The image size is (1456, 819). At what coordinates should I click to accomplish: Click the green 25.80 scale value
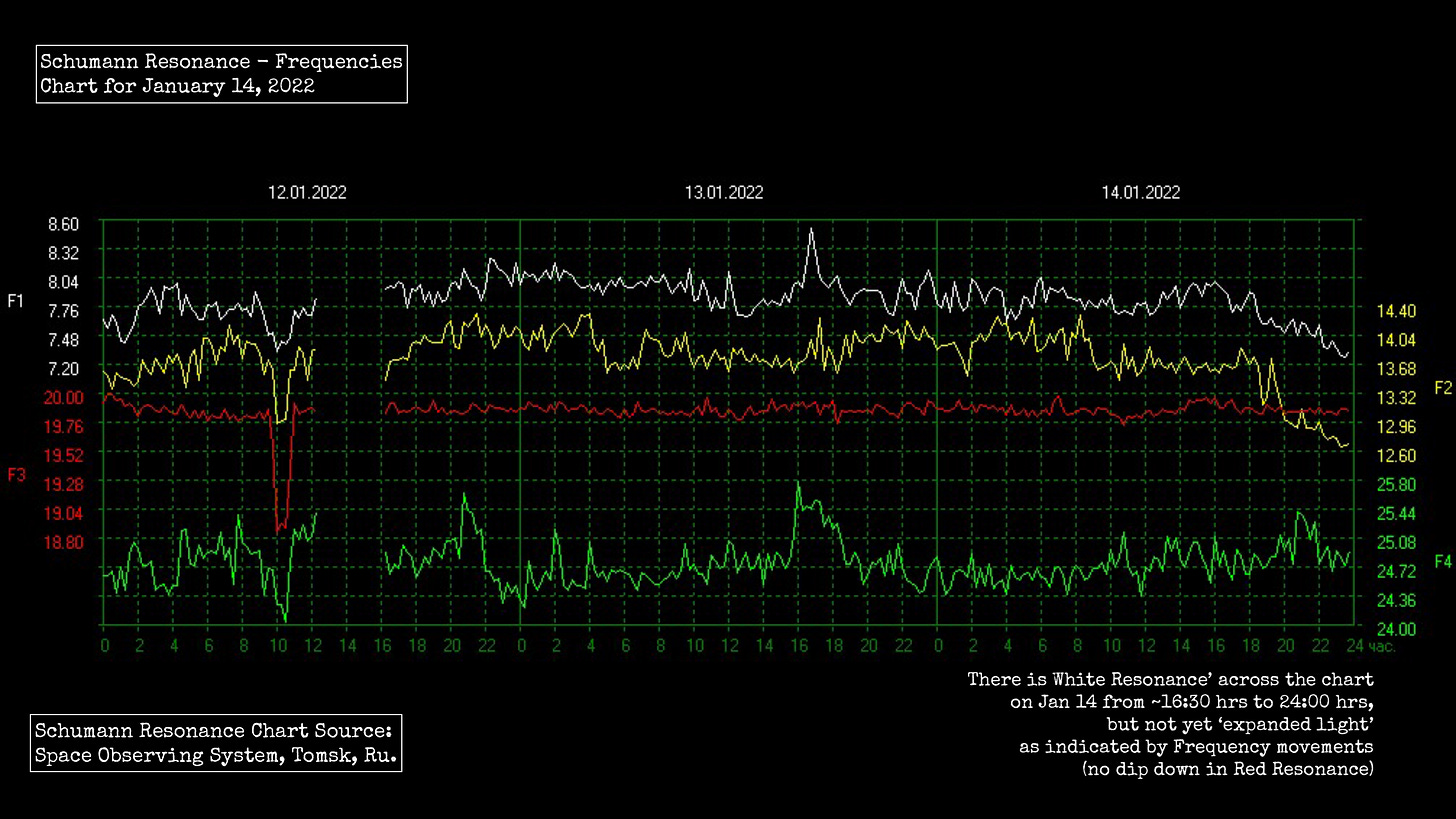coord(1396,484)
